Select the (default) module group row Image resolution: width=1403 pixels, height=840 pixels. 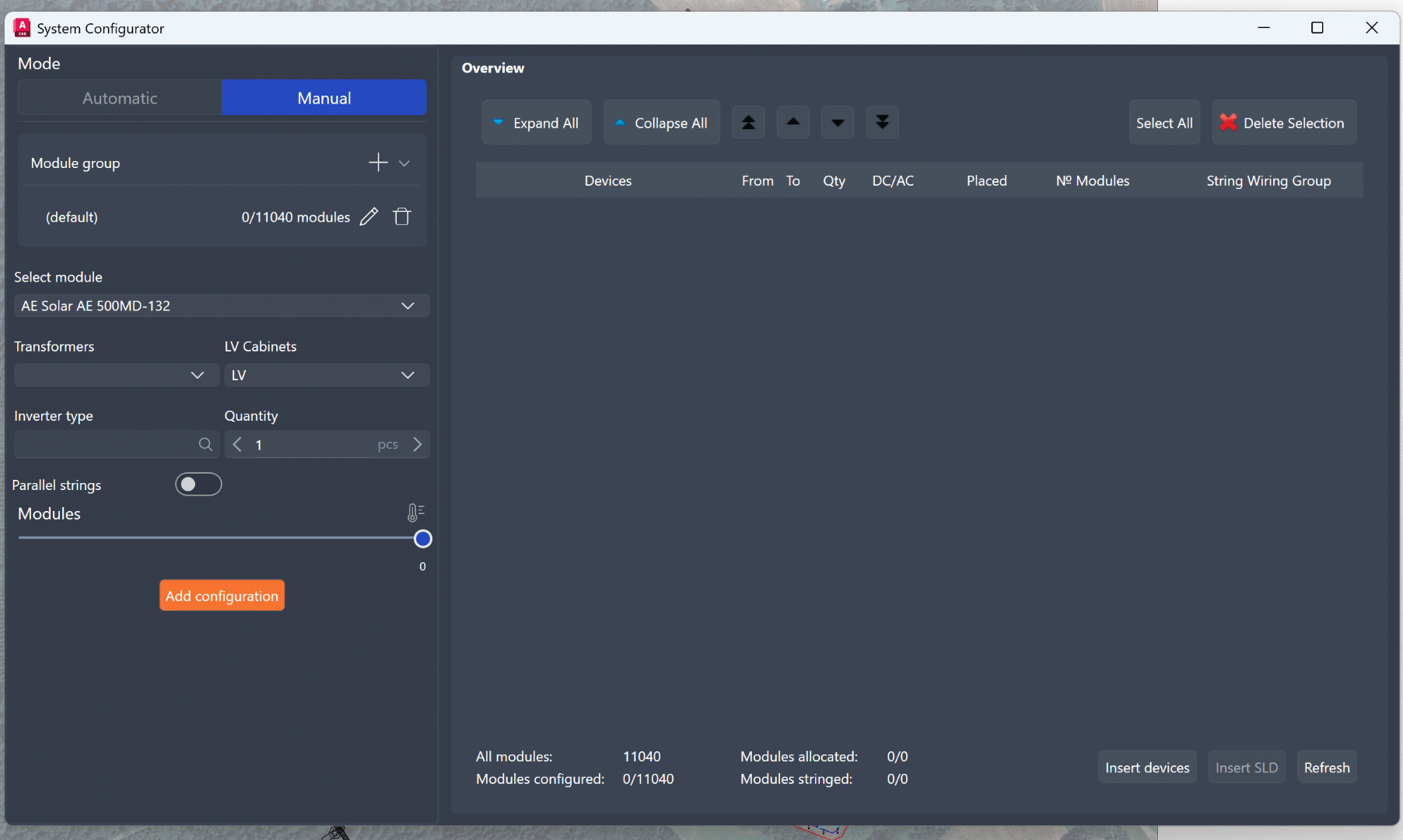pyautogui.click(x=222, y=217)
